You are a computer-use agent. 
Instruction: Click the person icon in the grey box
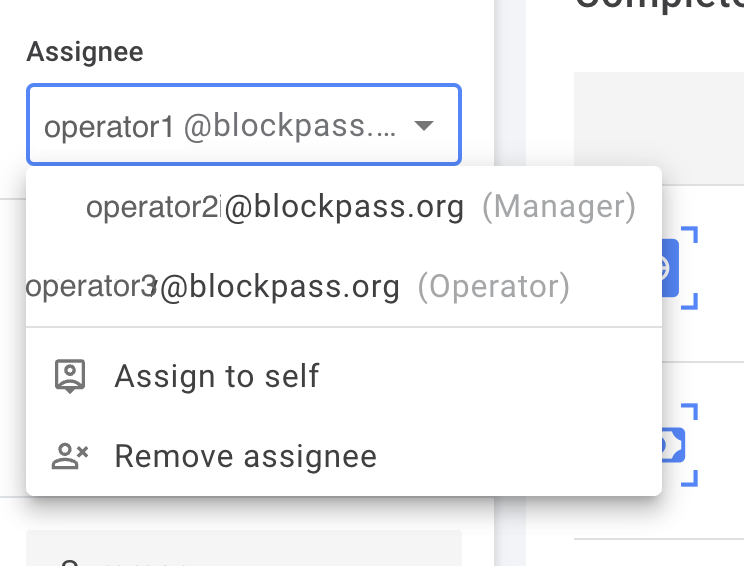pyautogui.click(x=70, y=563)
